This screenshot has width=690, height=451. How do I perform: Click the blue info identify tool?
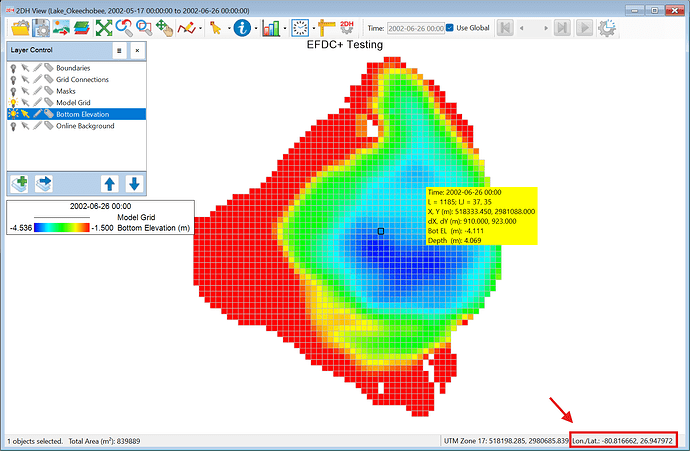tap(242, 28)
